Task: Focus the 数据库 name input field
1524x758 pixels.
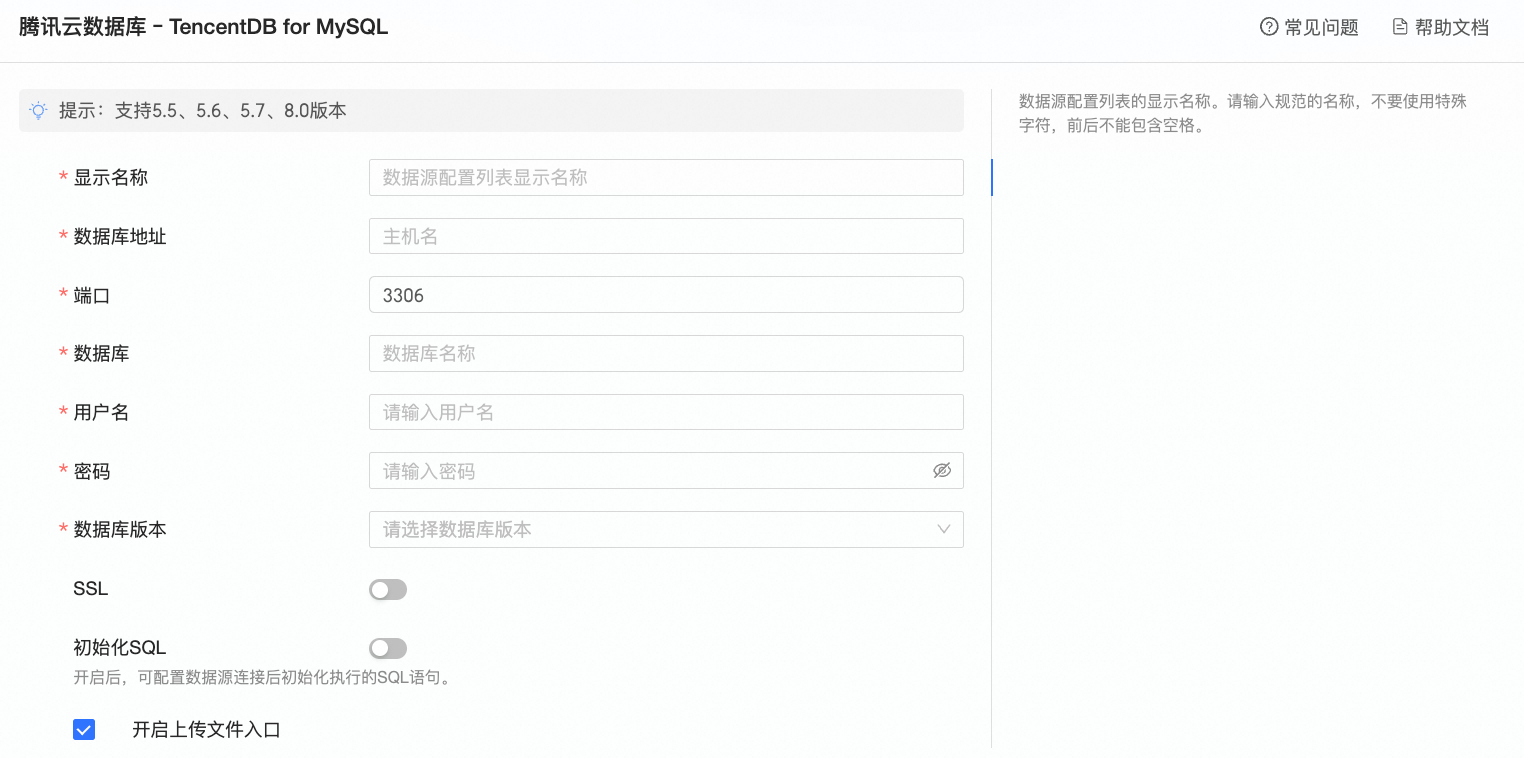Action: click(x=666, y=354)
